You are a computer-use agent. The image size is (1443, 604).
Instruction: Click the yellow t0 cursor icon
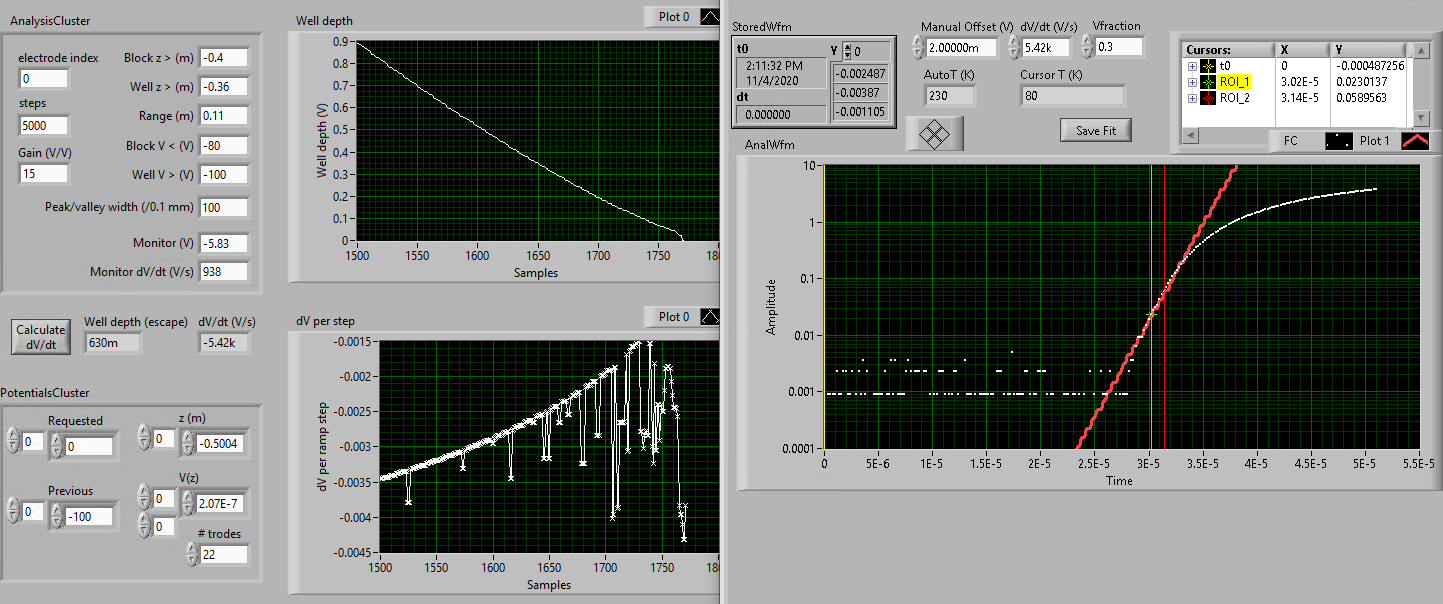pos(1208,66)
